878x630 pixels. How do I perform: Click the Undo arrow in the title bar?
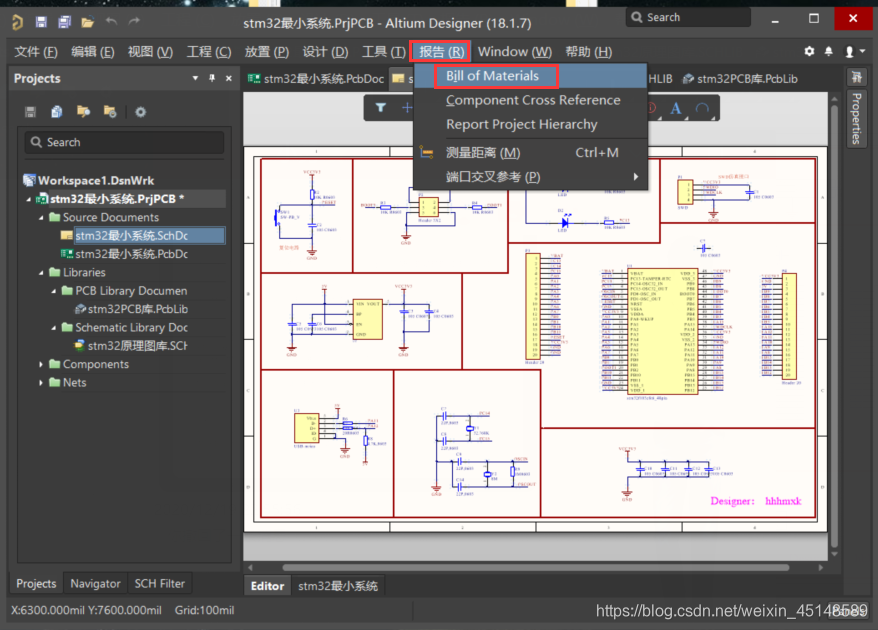[111, 21]
